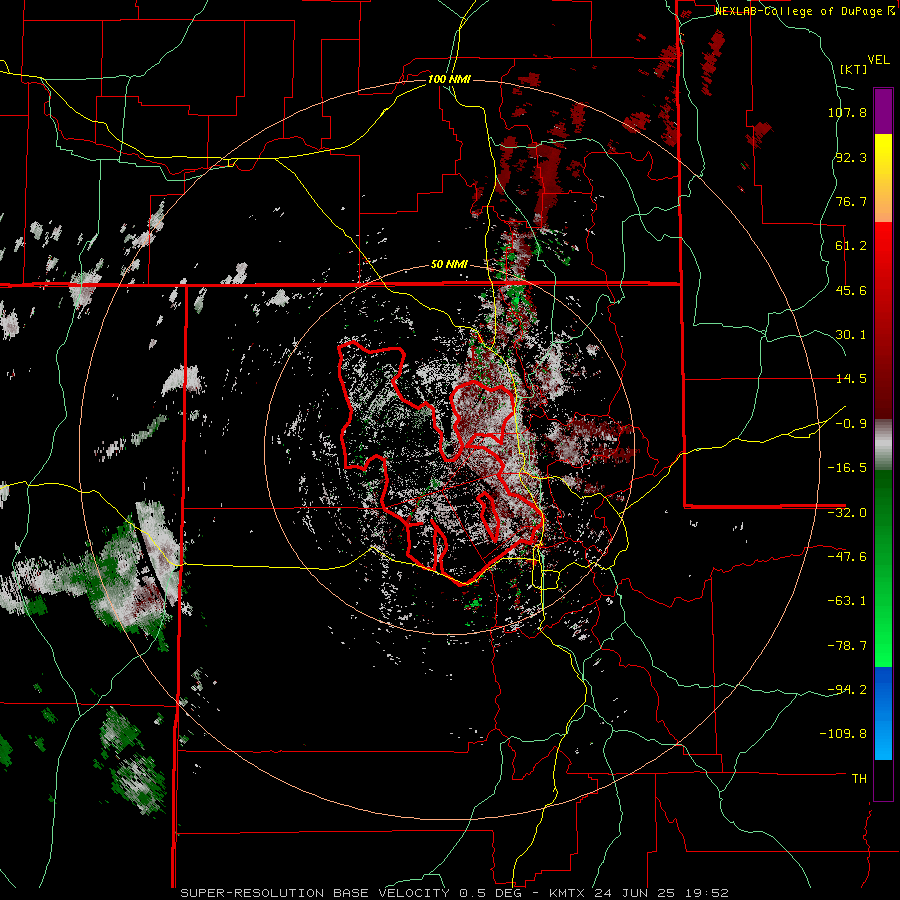Click the -109.8 velocity scale value

843,734
